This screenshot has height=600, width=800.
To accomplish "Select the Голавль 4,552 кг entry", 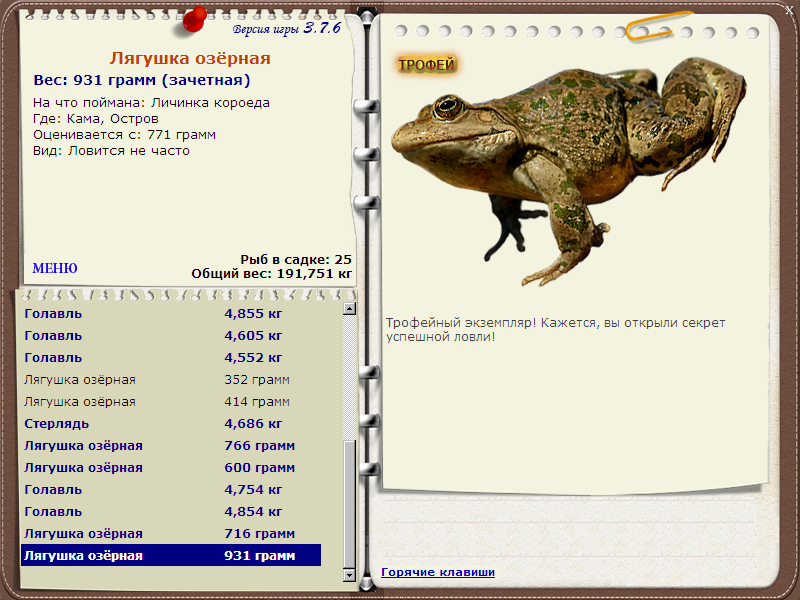I will pyautogui.click(x=171, y=358).
